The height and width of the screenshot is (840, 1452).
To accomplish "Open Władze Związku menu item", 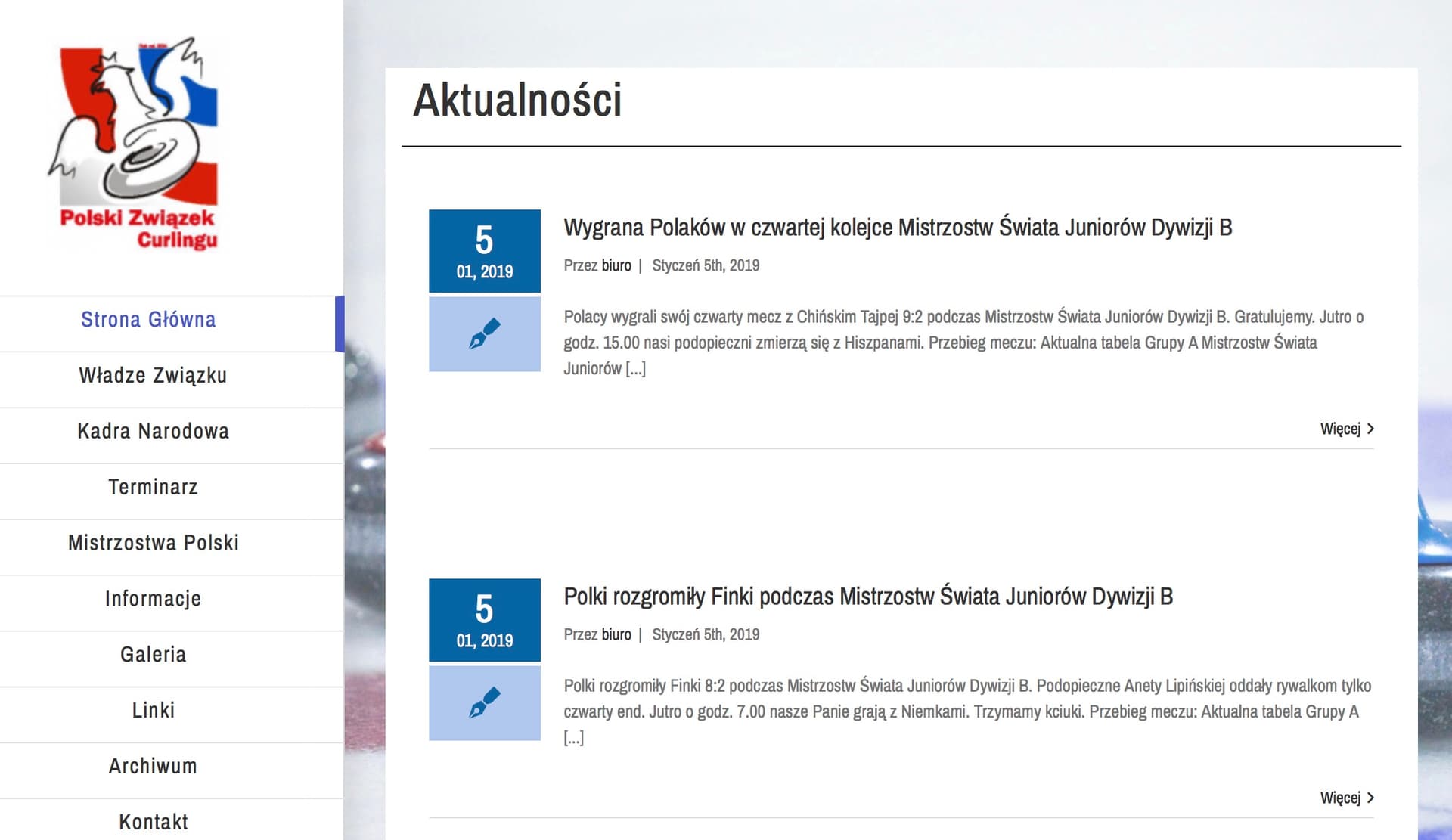I will [x=153, y=376].
